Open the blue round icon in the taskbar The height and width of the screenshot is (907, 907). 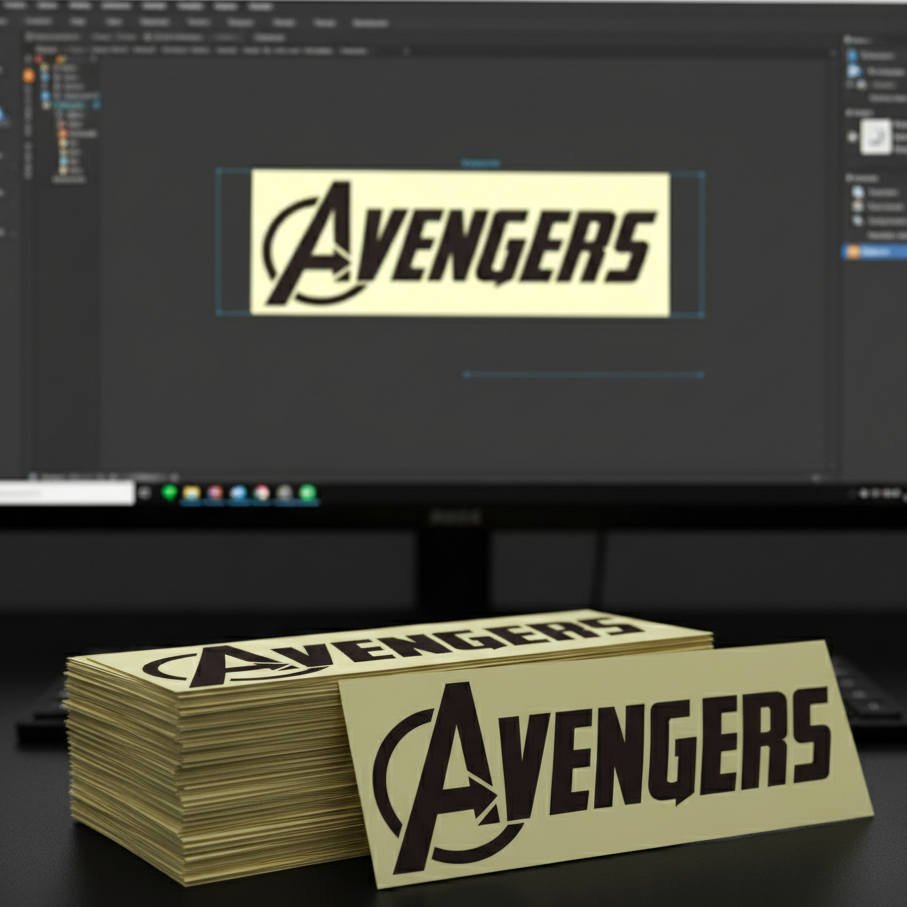point(238,493)
